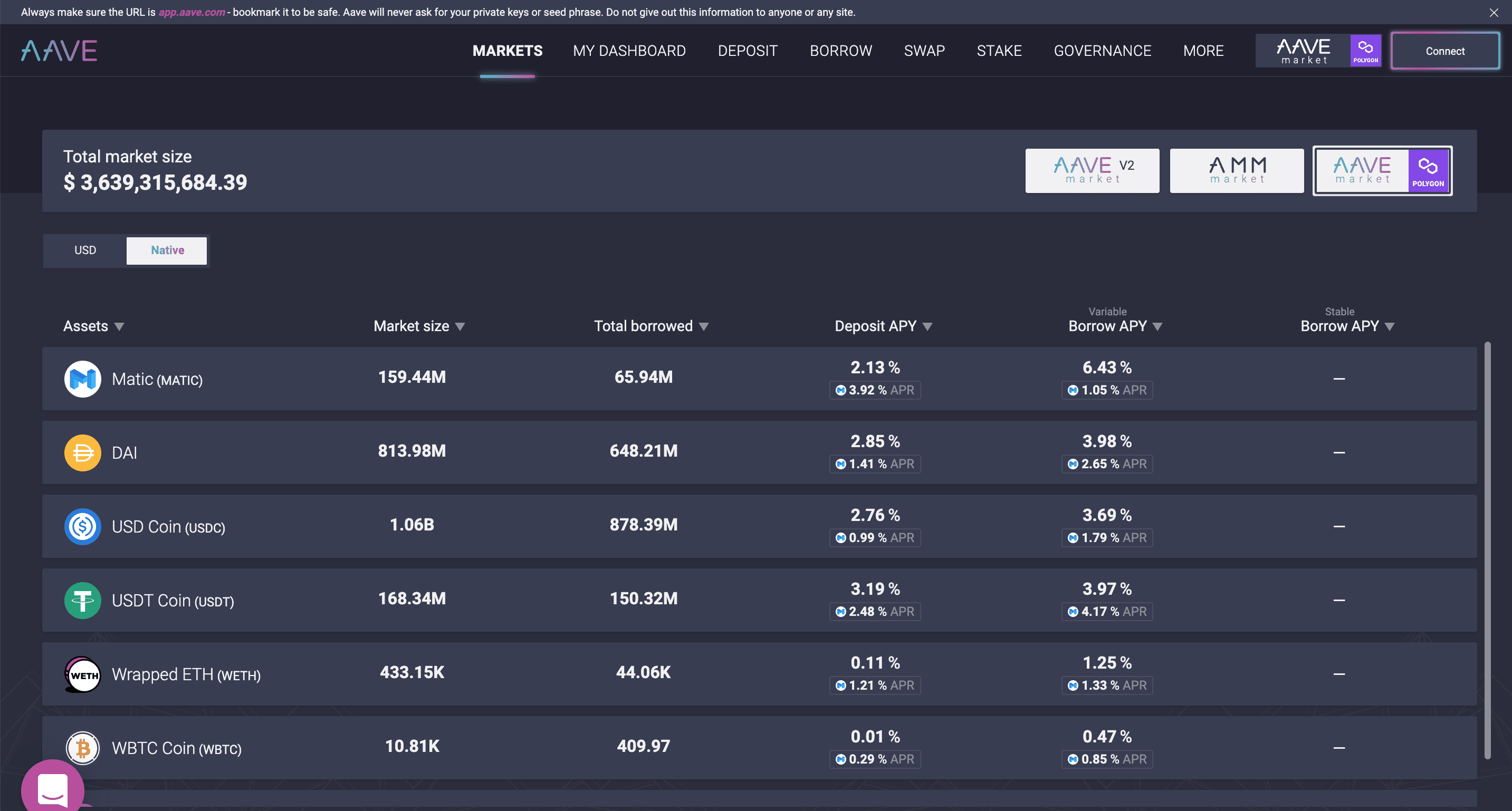This screenshot has height=811, width=1512.
Task: Click the Matic token icon
Action: tap(82, 379)
